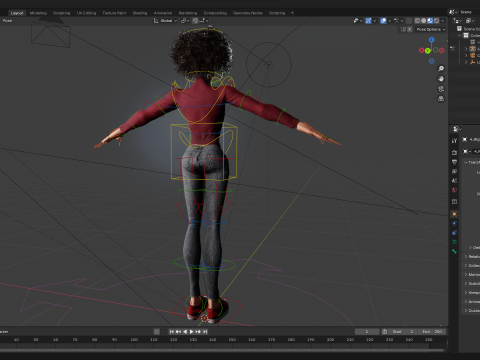The image size is (480, 360).
Task: Click the pan view hand icon
Action: coord(441,79)
